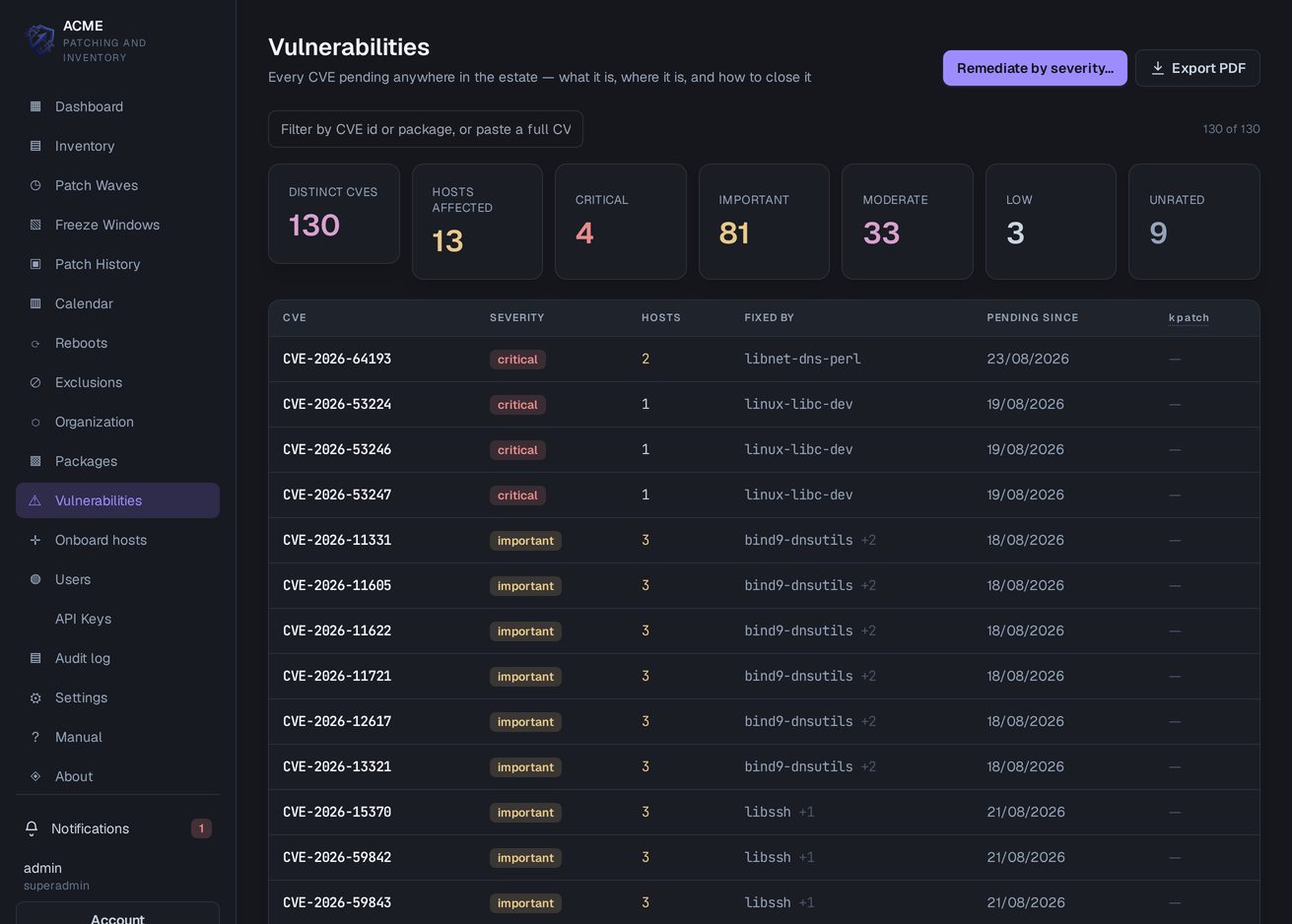
Task: Click bind9-dnsutils in CVE-2026-12617 row
Action: click(x=798, y=721)
